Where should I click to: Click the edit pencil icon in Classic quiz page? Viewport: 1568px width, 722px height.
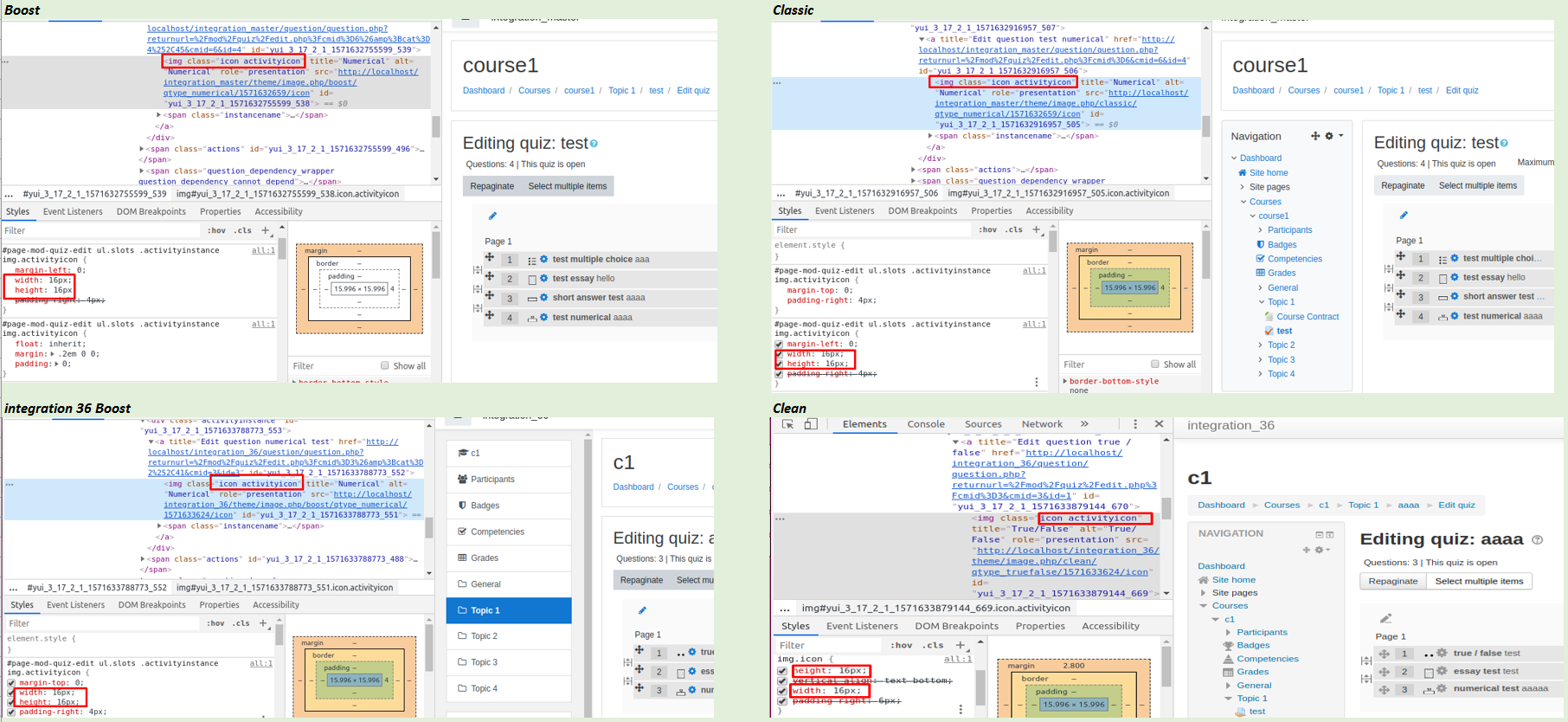click(x=1404, y=215)
